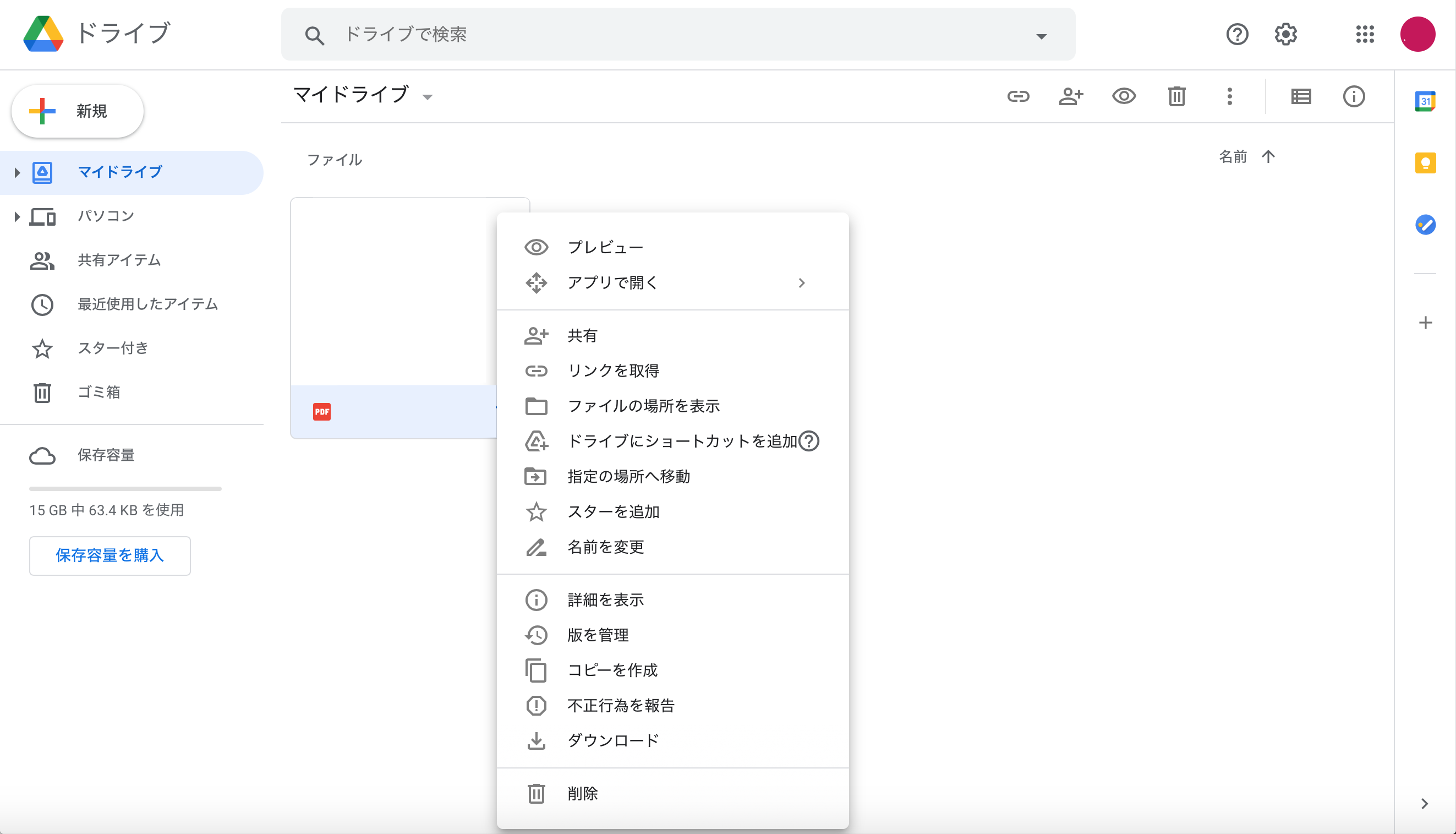The height and width of the screenshot is (834, 1456).
Task: Expand アプリで開く submenu
Action: (x=672, y=283)
